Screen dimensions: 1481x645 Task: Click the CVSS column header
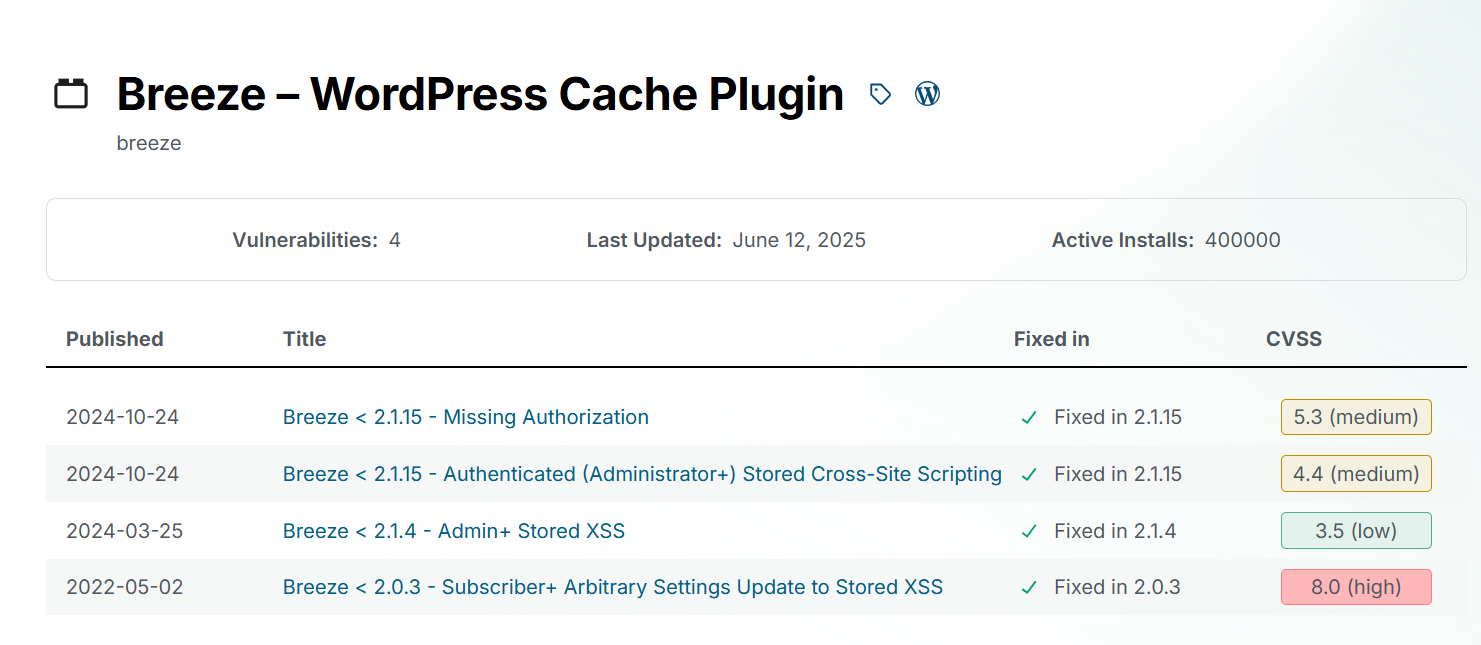pyautogui.click(x=1294, y=339)
